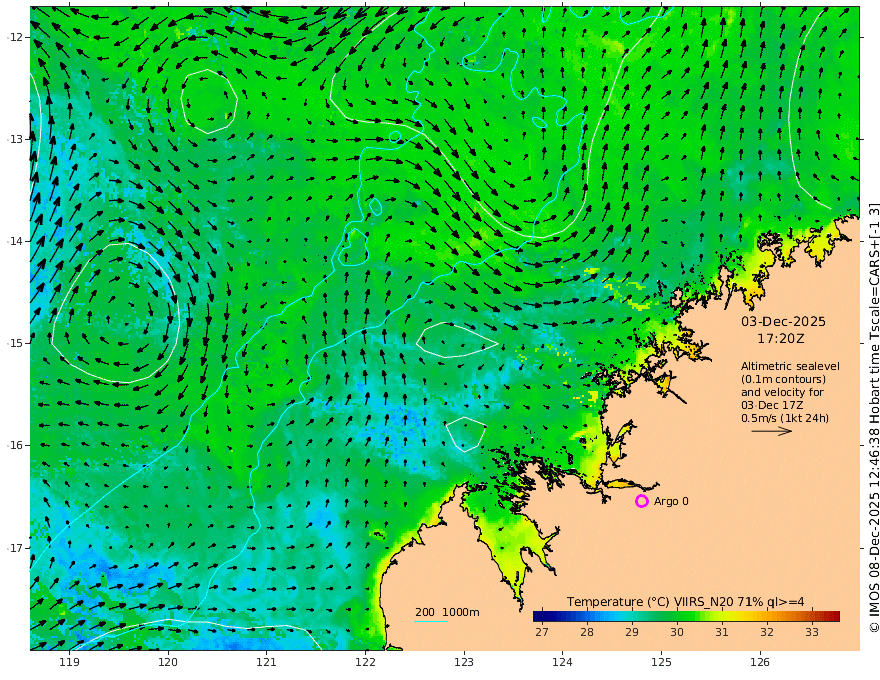The height and width of the screenshot is (680, 880).
Task: Click the dark blue 27°C end of colorbar
Action: [x=541, y=616]
